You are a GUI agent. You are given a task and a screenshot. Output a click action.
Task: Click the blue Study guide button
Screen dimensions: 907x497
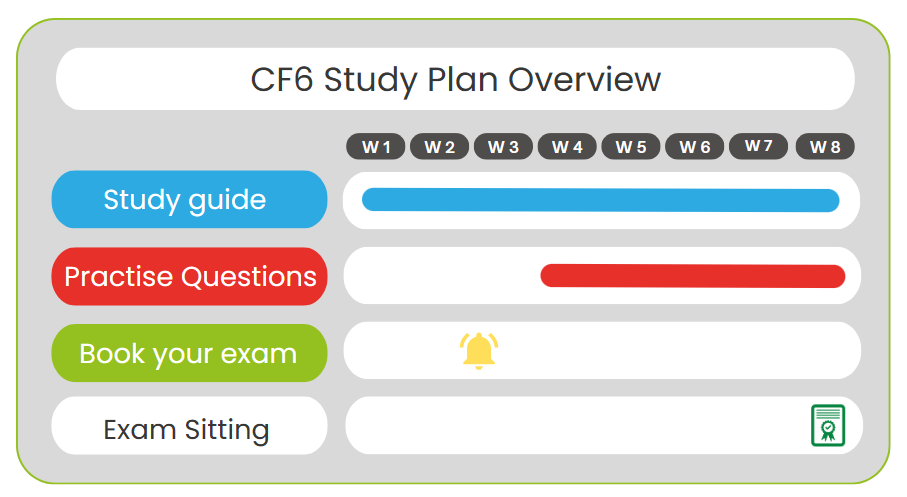(x=189, y=200)
